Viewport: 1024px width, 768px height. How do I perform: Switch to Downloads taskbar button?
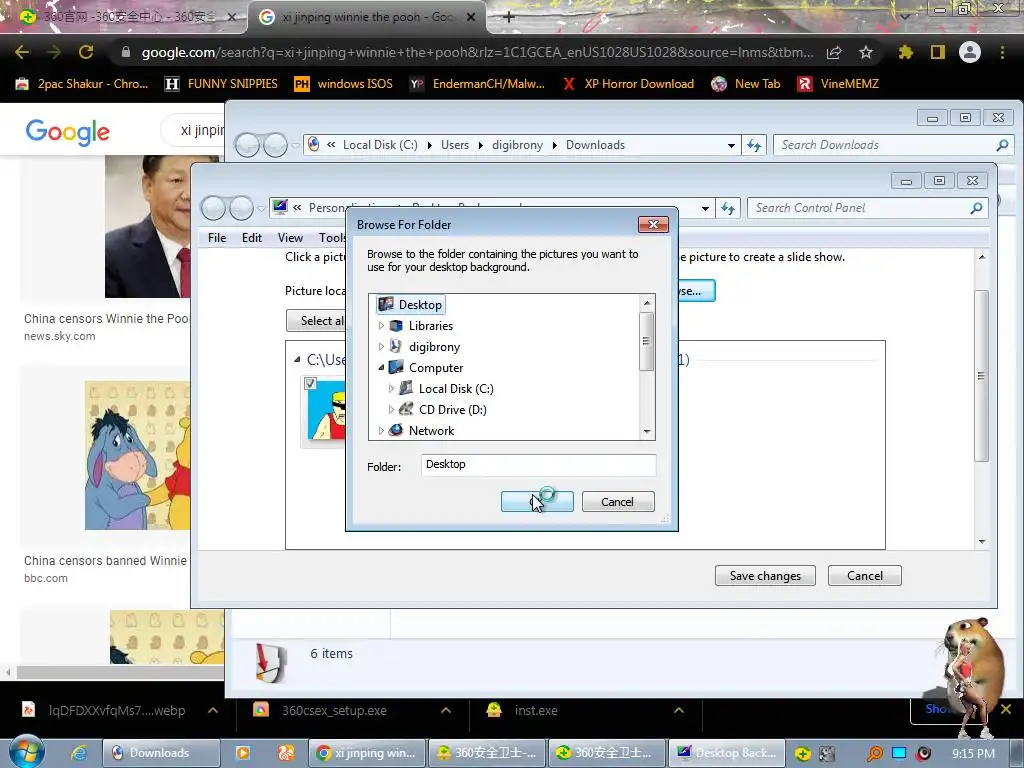(161, 753)
